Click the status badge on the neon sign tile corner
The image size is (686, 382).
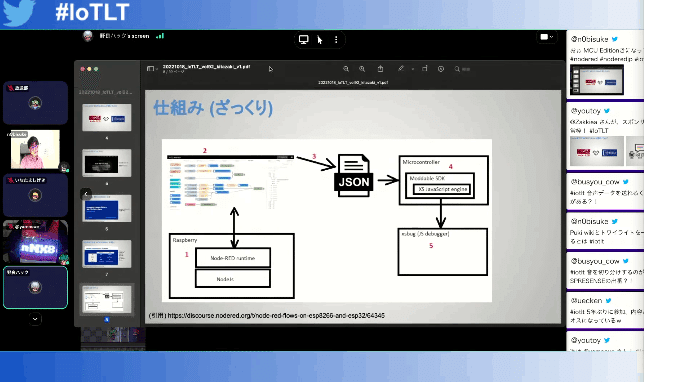pos(64,259)
